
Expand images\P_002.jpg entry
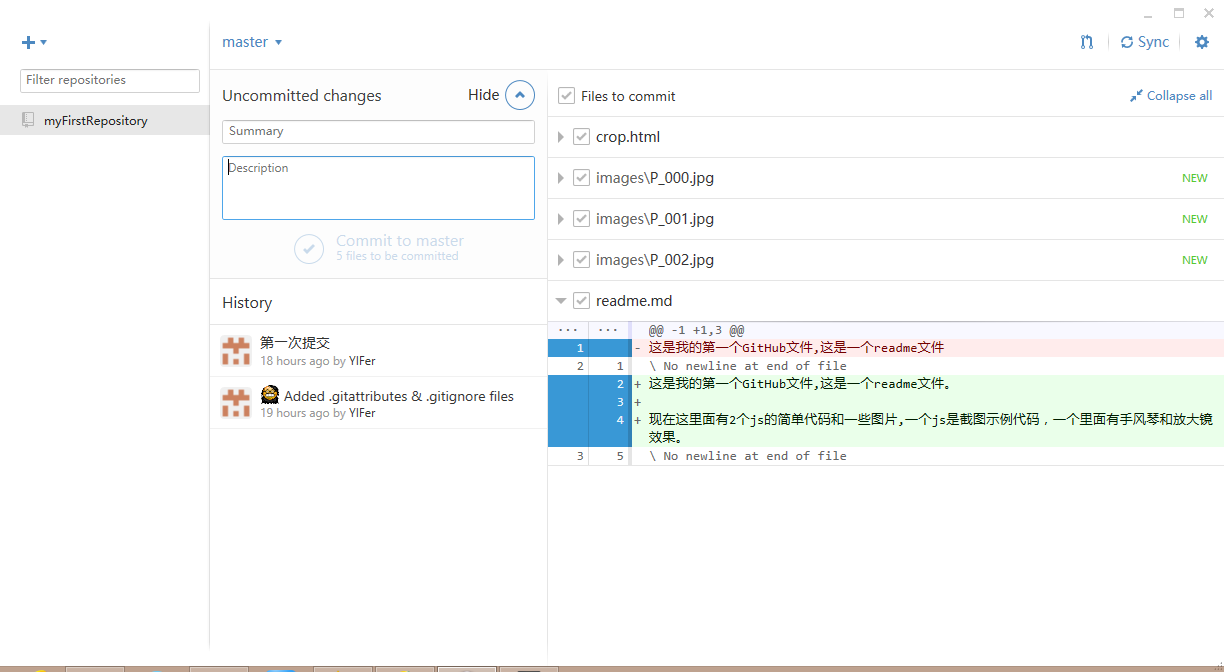(x=561, y=260)
